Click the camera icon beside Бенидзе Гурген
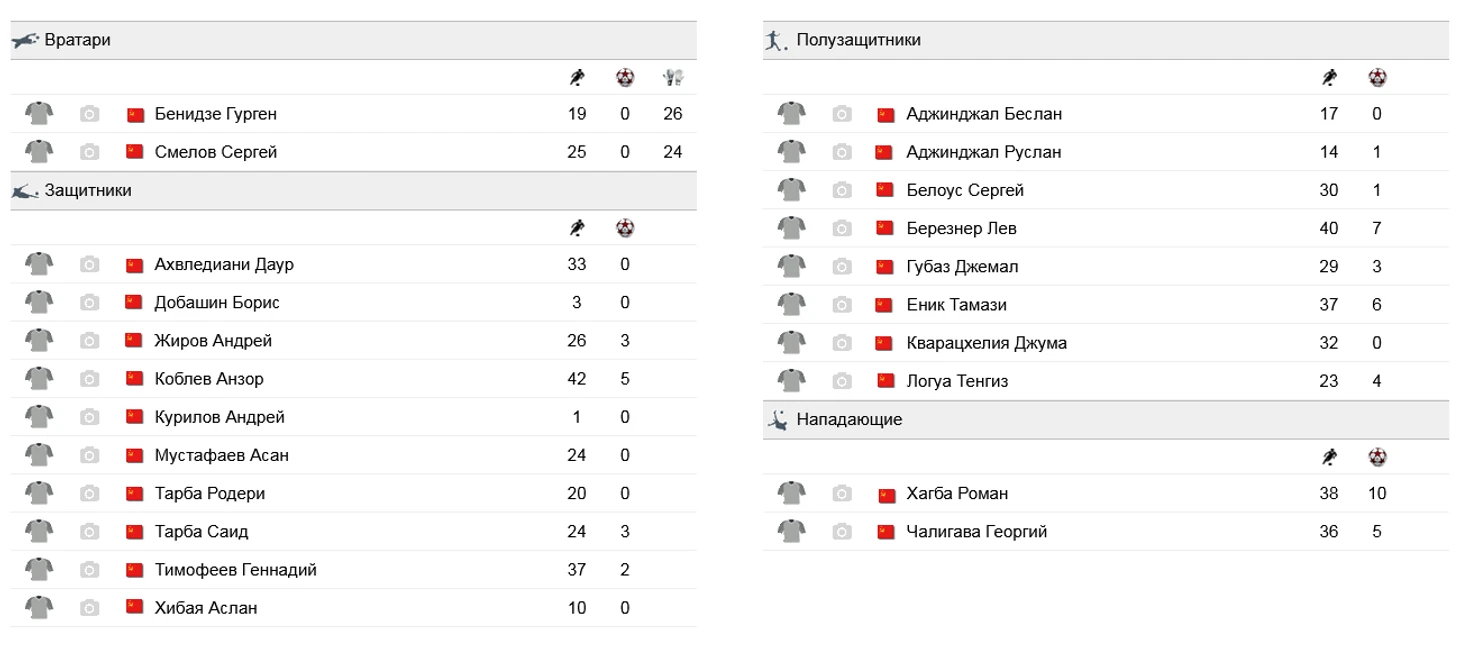Image resolution: width=1460 pixels, height=655 pixels. [90, 114]
